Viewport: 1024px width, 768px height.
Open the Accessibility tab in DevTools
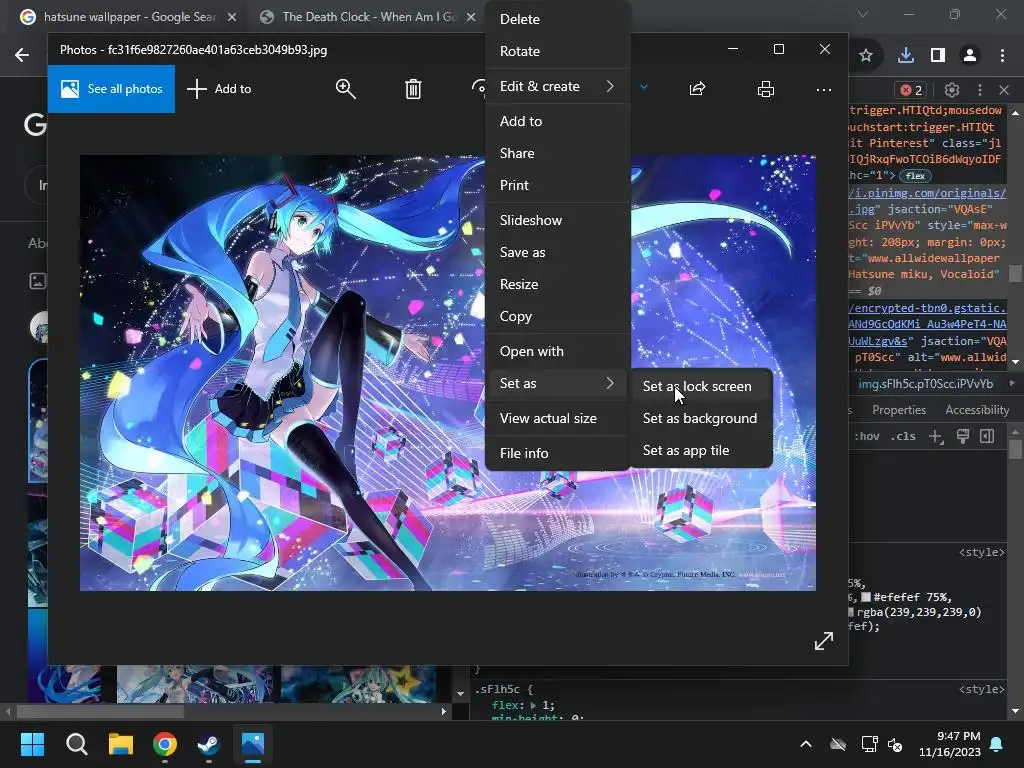(x=977, y=410)
